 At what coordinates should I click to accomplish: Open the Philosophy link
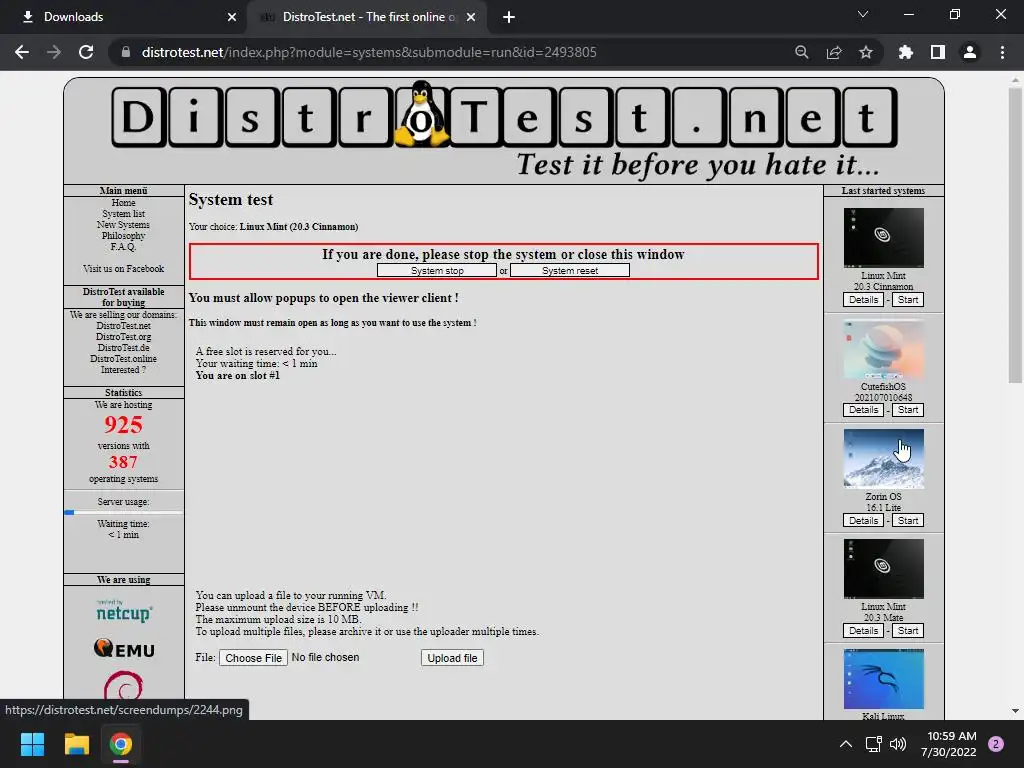point(123,236)
